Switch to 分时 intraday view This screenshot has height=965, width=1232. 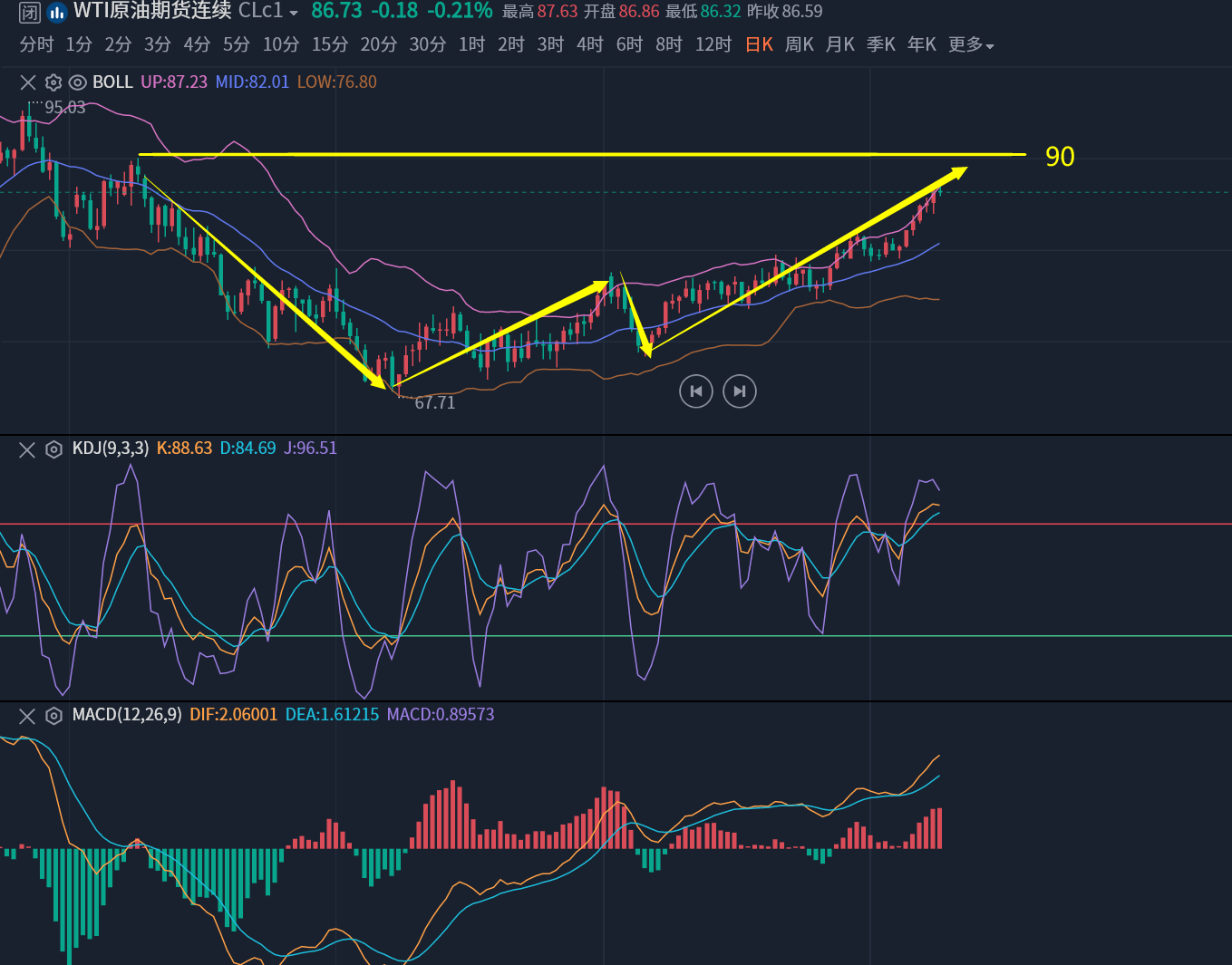36,44
